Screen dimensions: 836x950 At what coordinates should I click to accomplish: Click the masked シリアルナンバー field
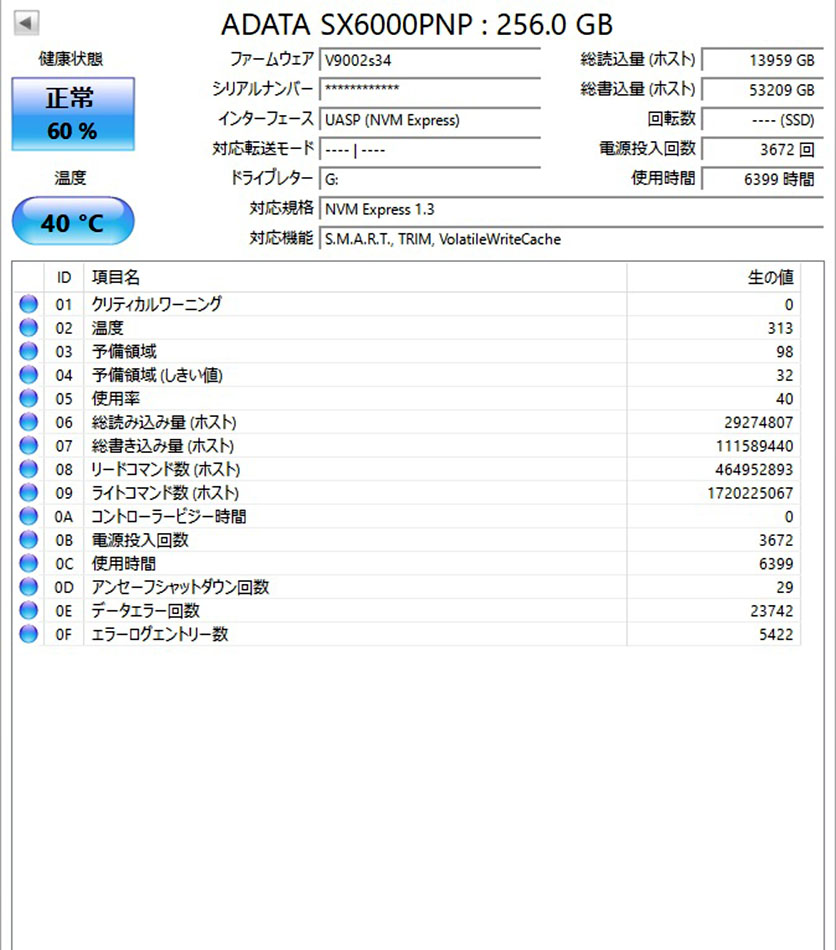coord(430,90)
